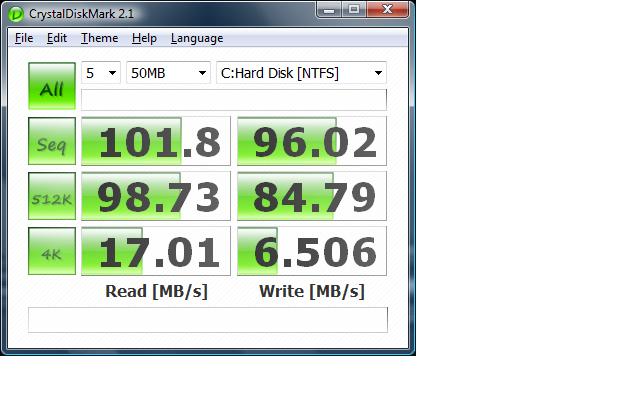Click the Read [MB/s] column label
640x400 pixels.
(156, 291)
